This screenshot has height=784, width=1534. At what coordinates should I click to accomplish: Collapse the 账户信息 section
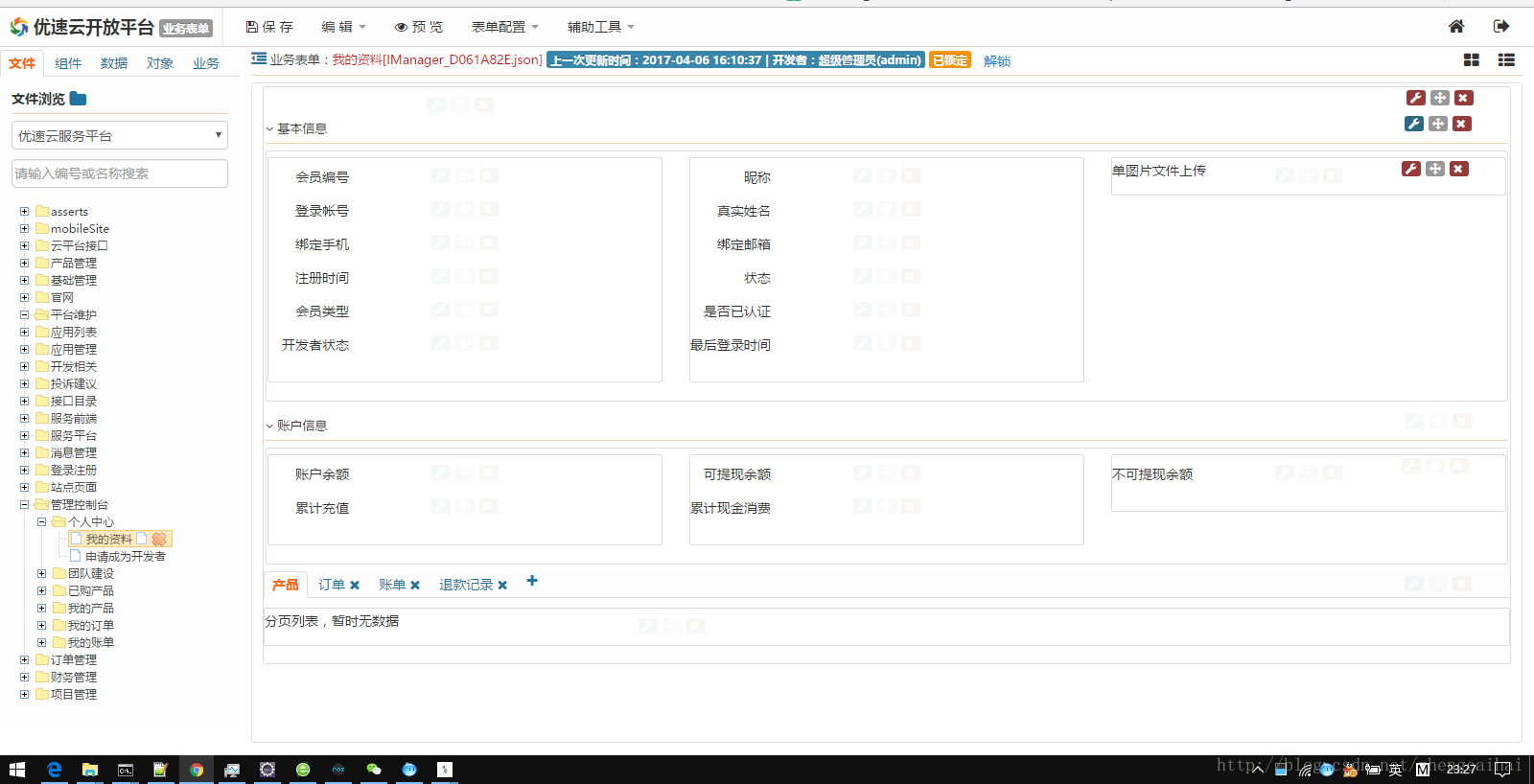[x=269, y=426]
